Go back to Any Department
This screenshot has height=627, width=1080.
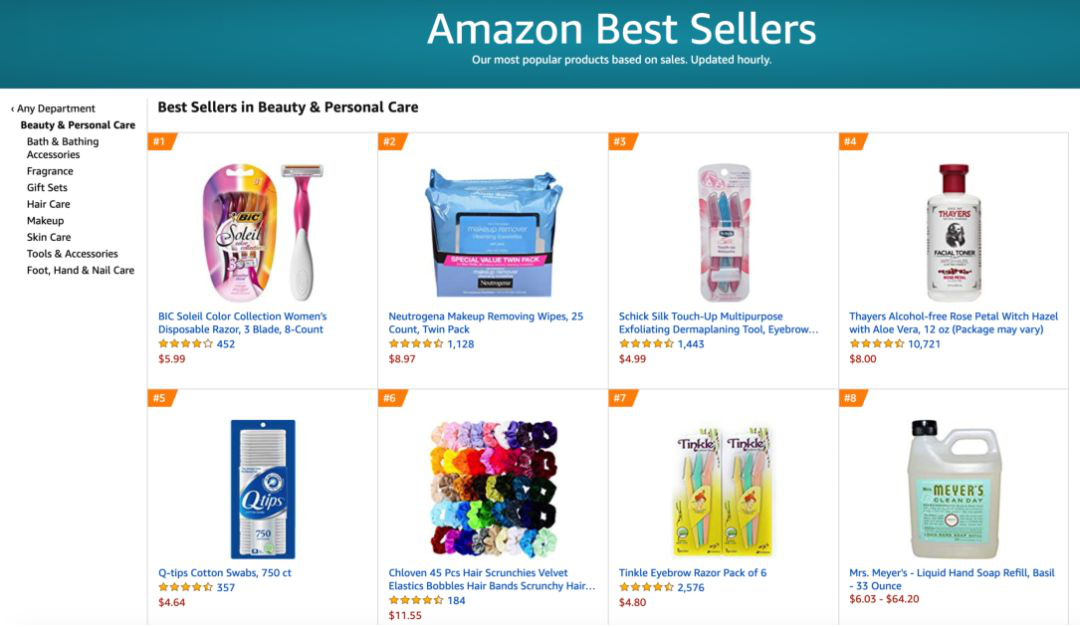[x=53, y=109]
